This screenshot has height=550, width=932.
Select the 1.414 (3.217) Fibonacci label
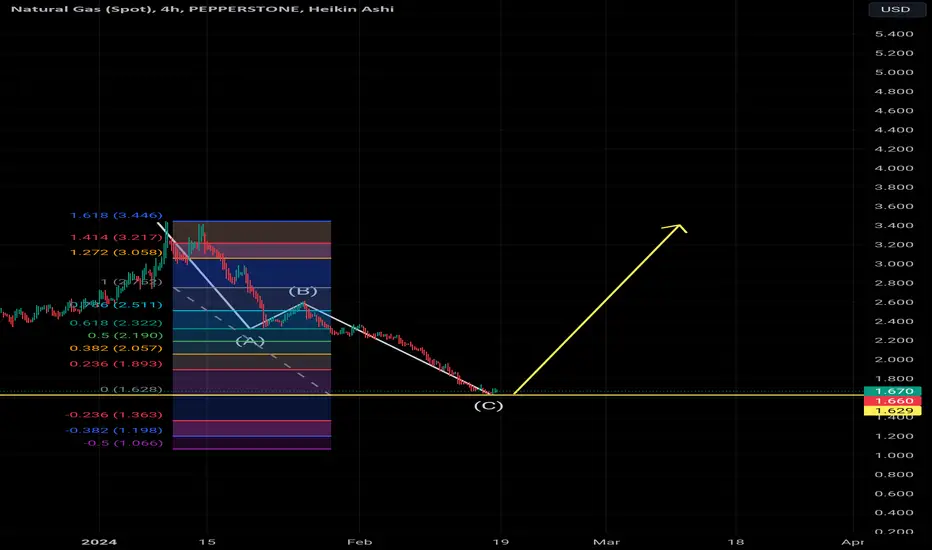tap(116, 237)
